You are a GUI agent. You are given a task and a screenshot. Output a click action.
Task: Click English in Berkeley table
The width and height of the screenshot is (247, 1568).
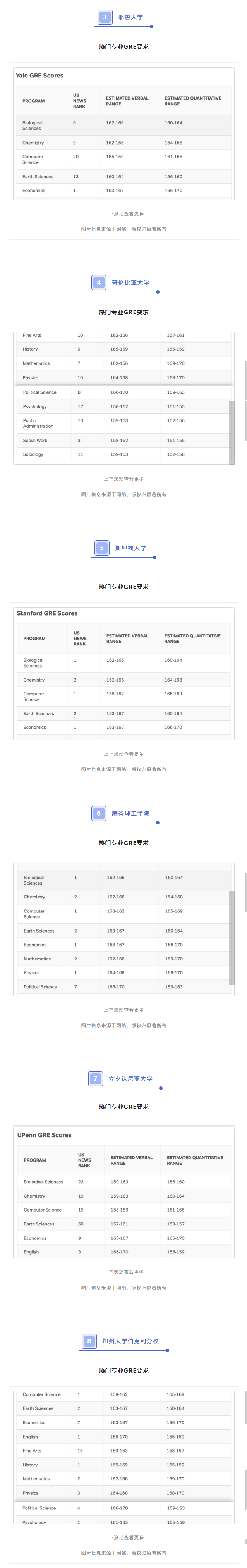click(31, 1437)
